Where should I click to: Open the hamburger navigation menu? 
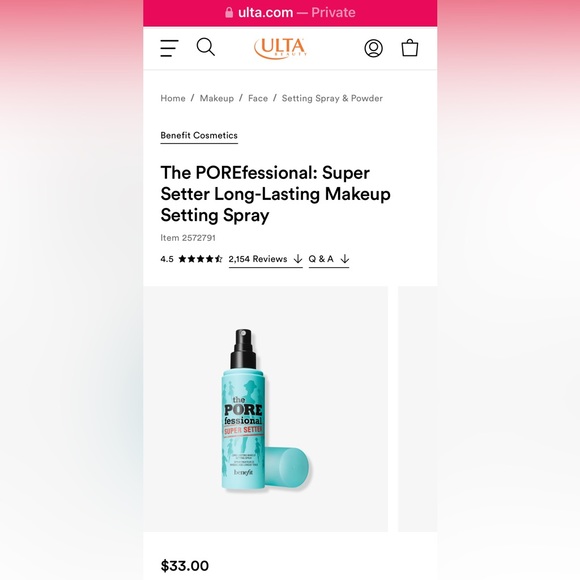coord(169,48)
